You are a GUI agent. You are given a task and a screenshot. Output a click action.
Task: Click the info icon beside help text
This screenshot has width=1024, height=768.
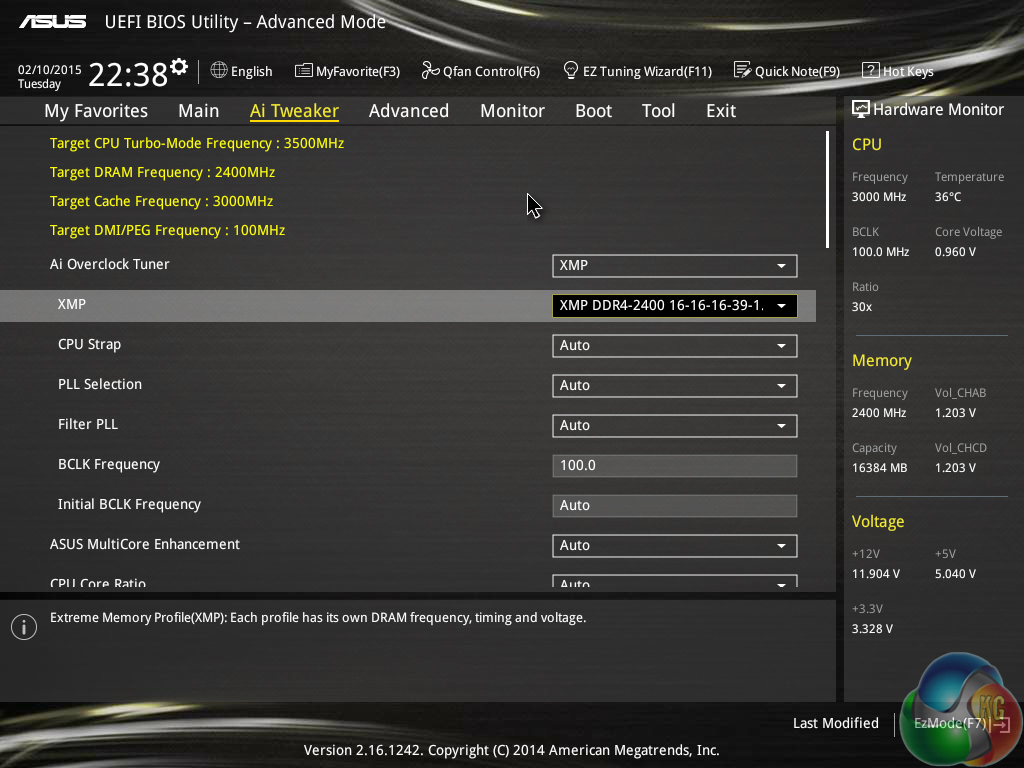click(x=24, y=627)
